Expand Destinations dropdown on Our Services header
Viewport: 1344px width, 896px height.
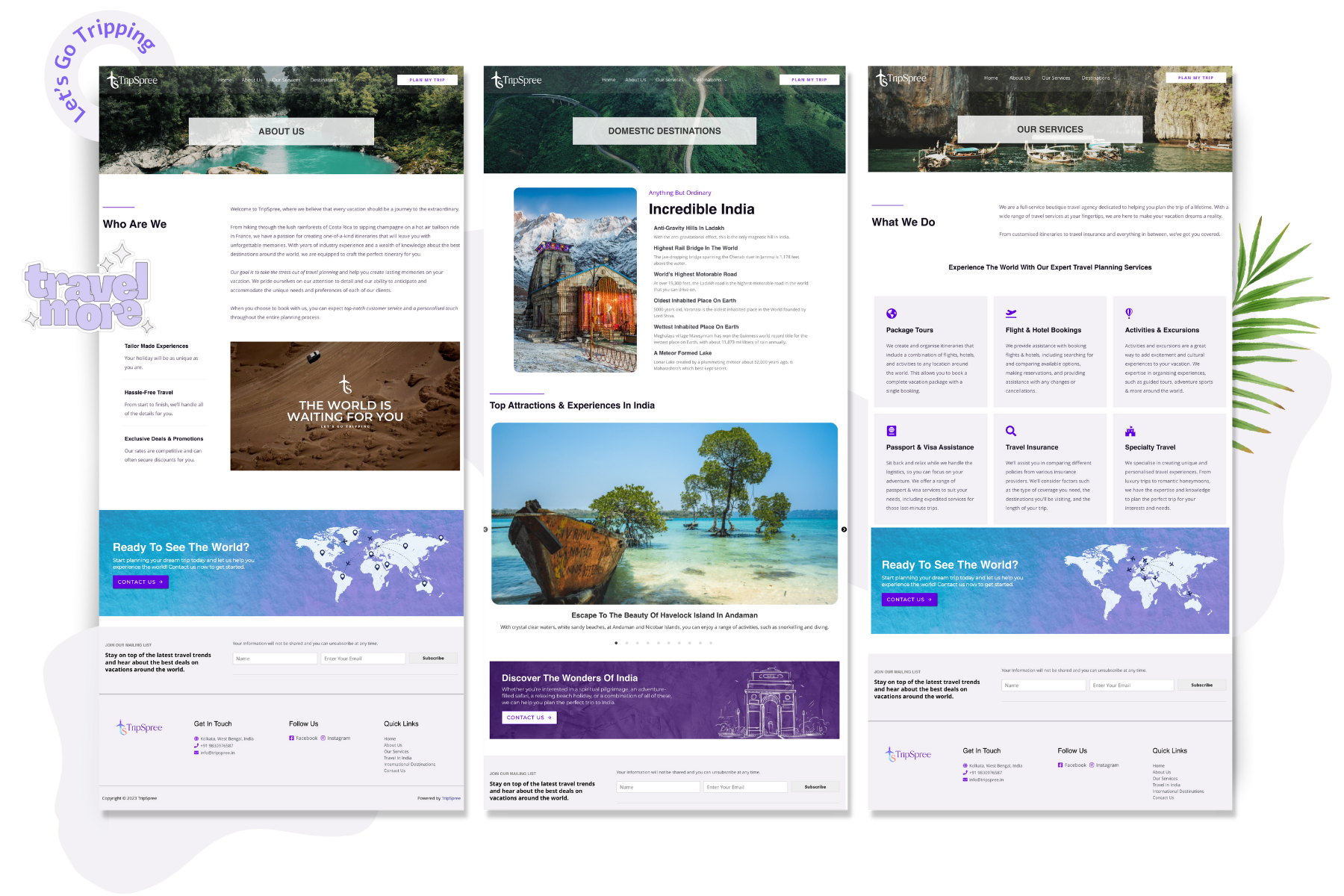pos(1099,78)
